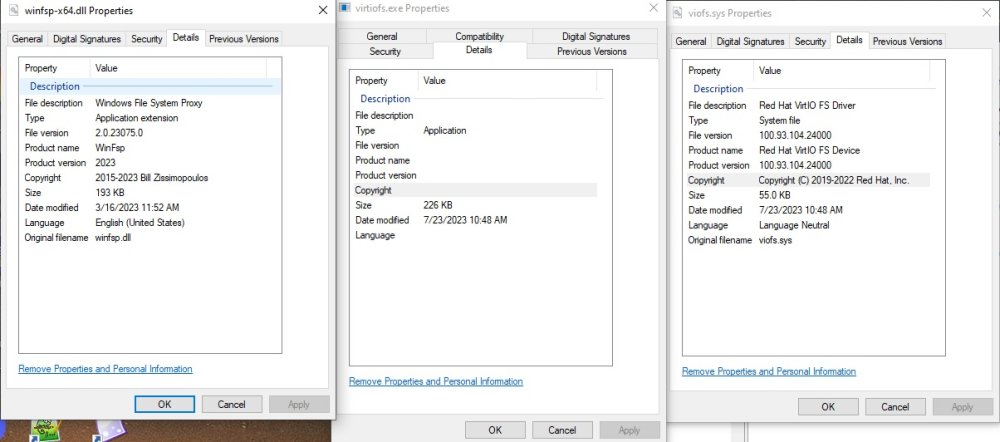This screenshot has width=1000, height=442.
Task: Select 'Language Neutral' language value
Action: [794, 225]
